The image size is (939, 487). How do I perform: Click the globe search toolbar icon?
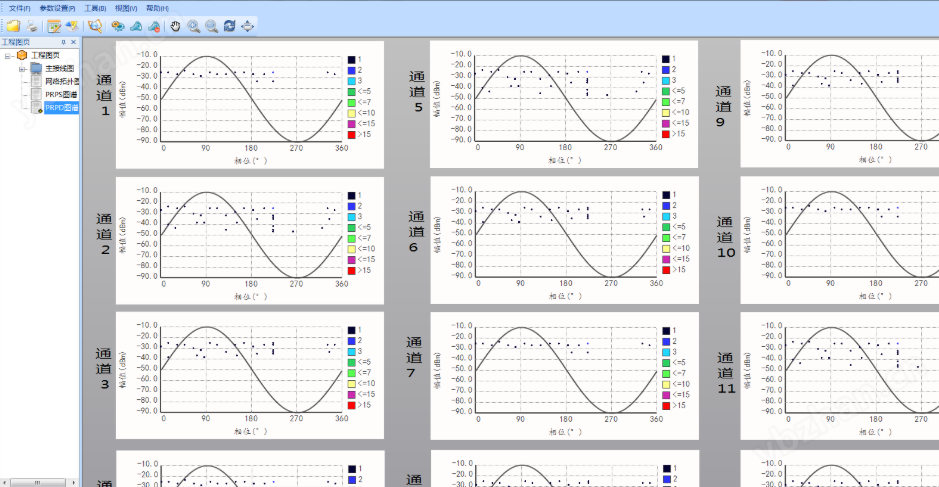[x=95, y=25]
